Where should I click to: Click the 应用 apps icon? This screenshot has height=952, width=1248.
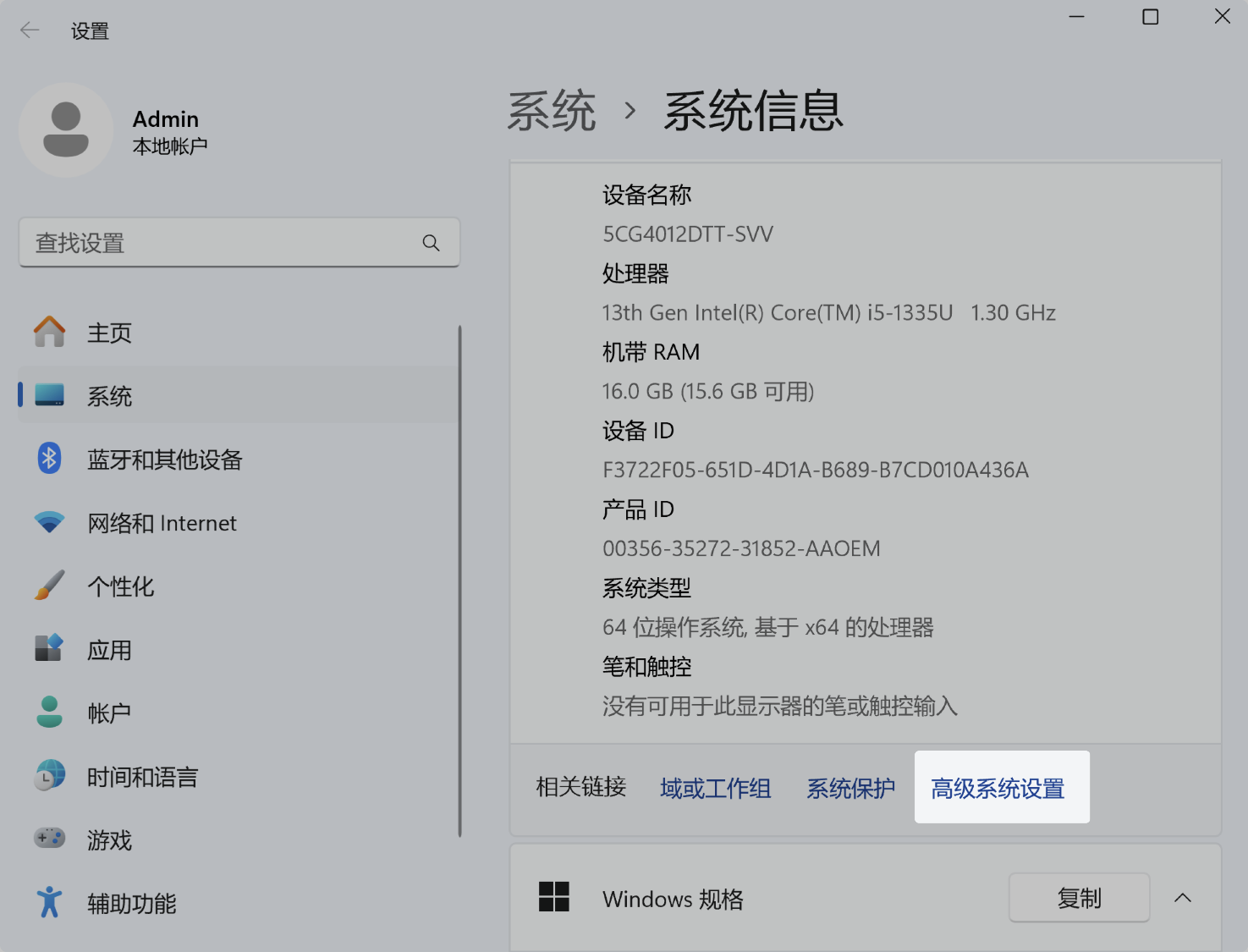(49, 648)
